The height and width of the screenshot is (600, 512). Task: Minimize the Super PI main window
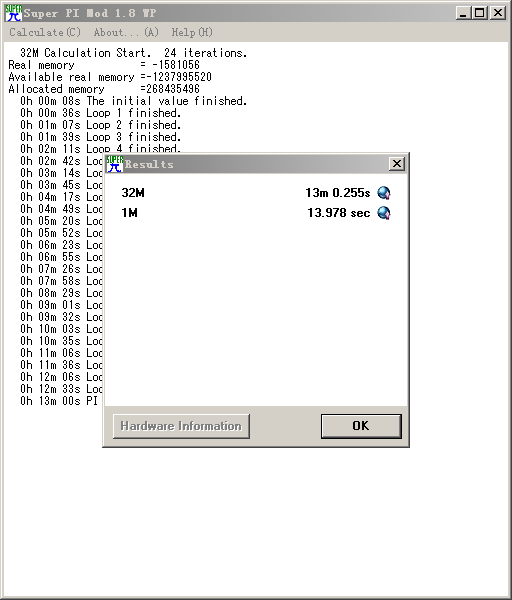click(x=463, y=13)
